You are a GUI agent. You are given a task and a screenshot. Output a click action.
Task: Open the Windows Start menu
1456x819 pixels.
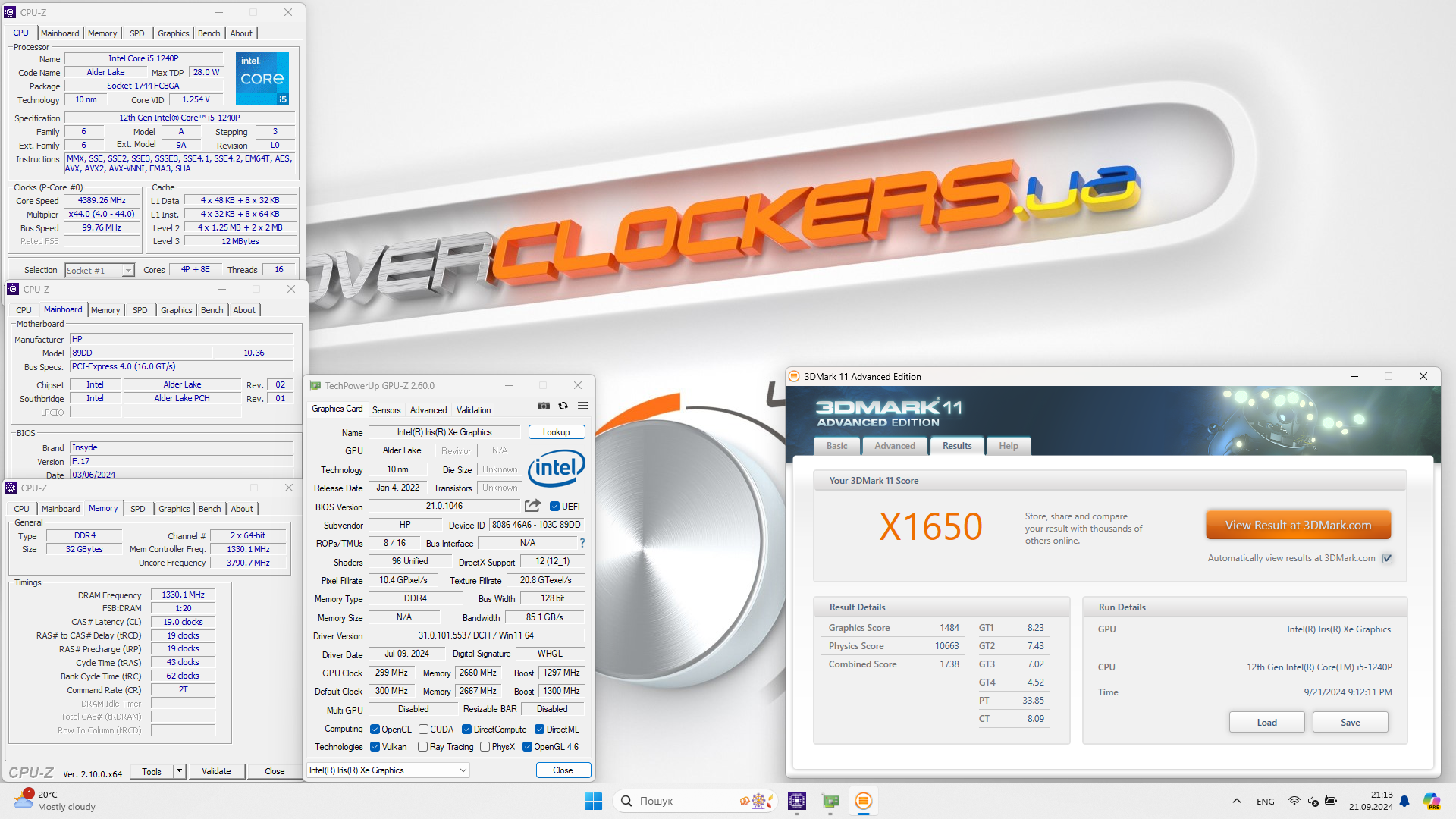tap(593, 801)
